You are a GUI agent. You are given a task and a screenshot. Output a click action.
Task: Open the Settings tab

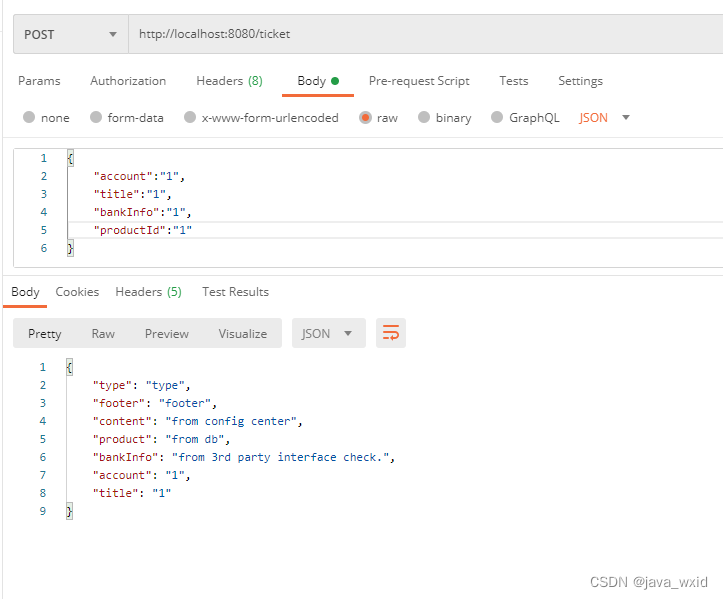pyautogui.click(x=580, y=81)
